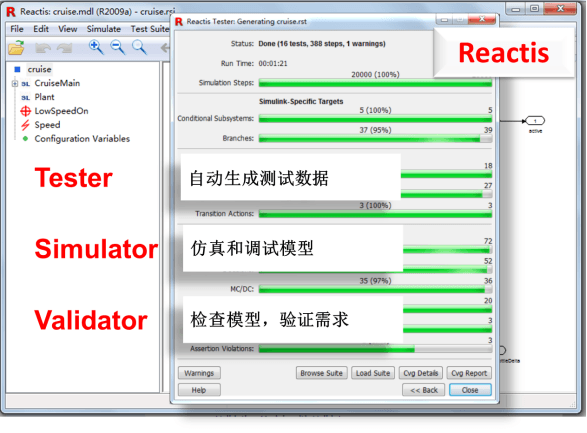
Task: Click the Transition Actions progress bar
Action: (375, 214)
